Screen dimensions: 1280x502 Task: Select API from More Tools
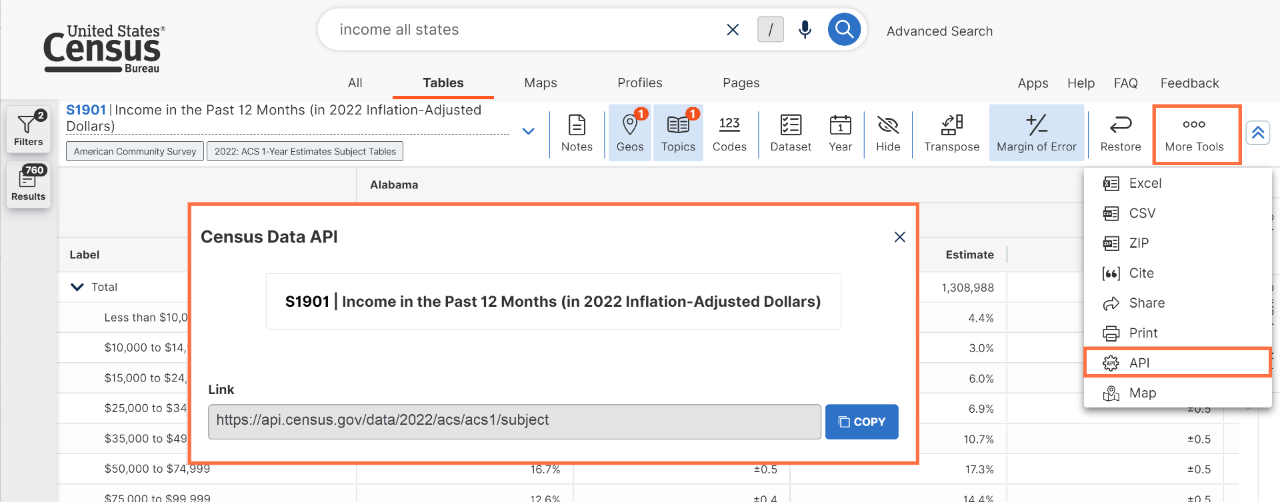(1177, 363)
